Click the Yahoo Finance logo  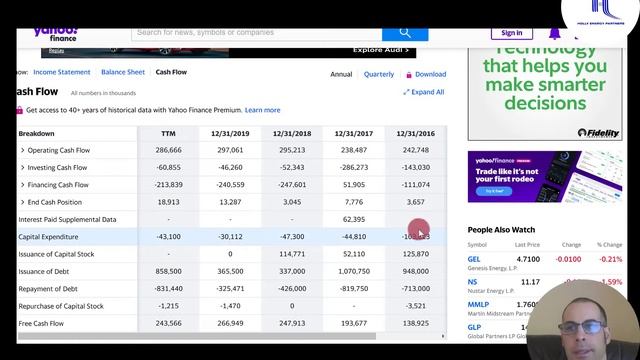(x=55, y=34)
